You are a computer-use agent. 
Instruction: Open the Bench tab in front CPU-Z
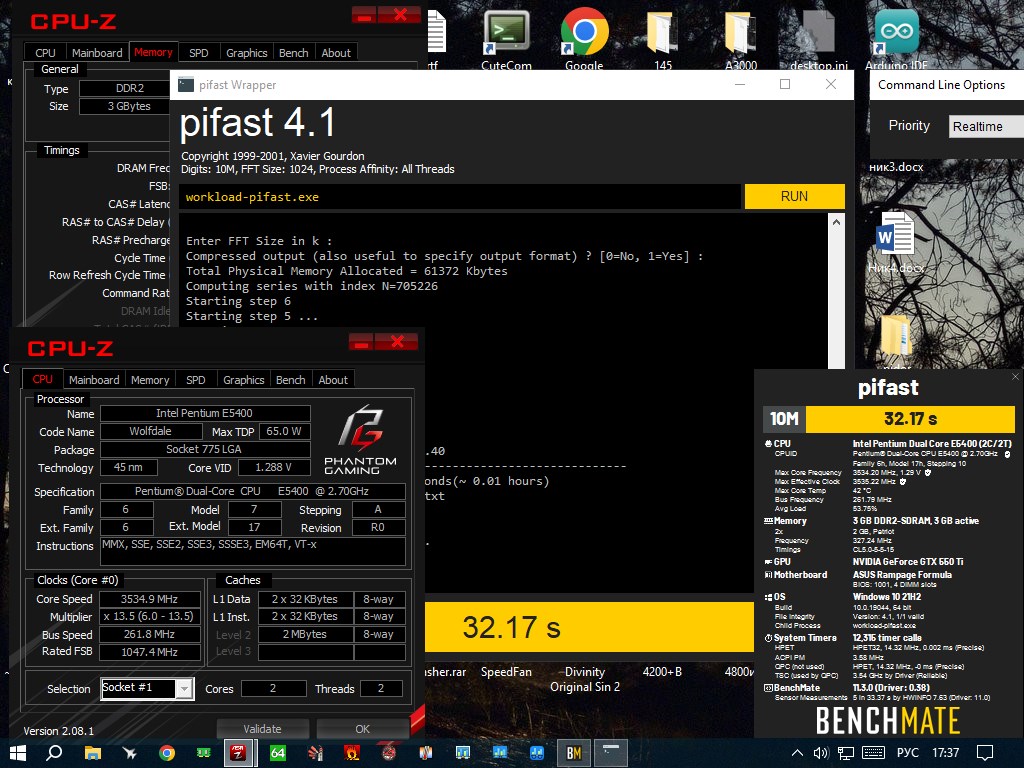tap(291, 379)
